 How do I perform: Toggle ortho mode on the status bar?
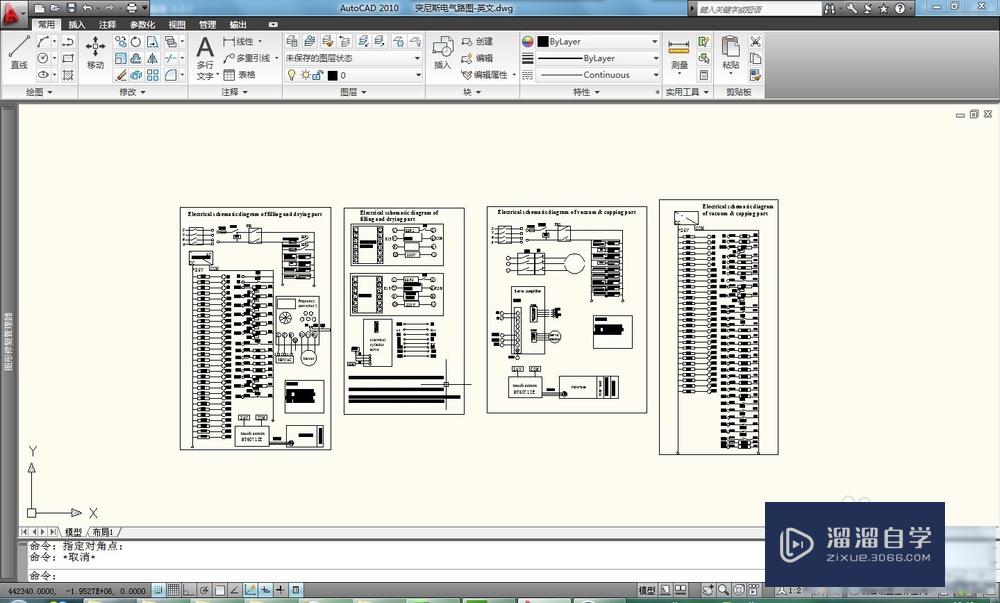[187, 590]
